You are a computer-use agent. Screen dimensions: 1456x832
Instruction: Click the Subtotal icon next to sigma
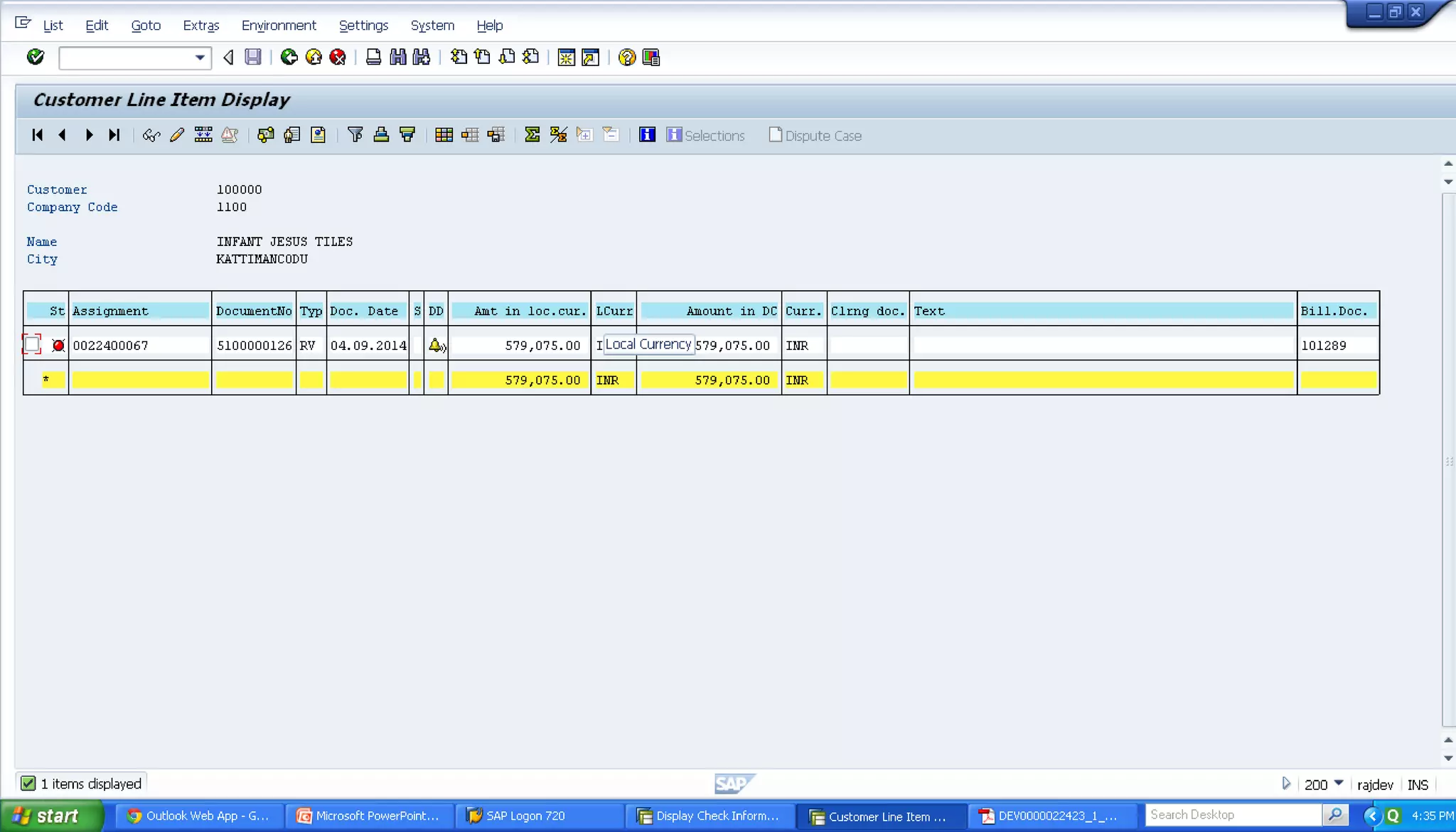pos(558,135)
